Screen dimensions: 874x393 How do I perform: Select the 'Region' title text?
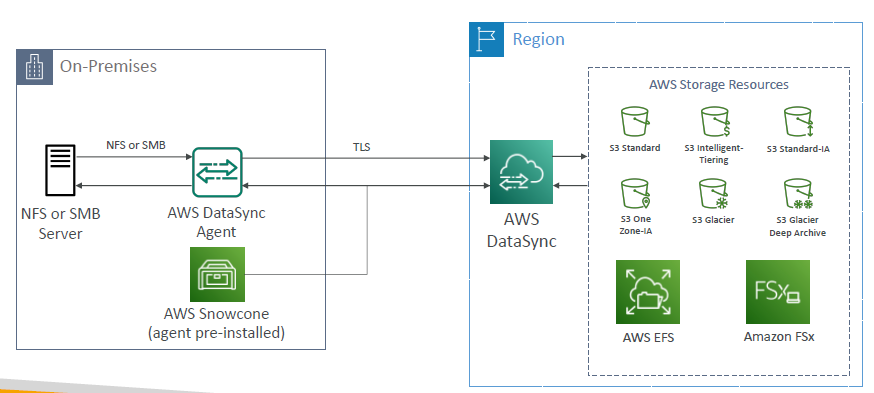tap(538, 39)
